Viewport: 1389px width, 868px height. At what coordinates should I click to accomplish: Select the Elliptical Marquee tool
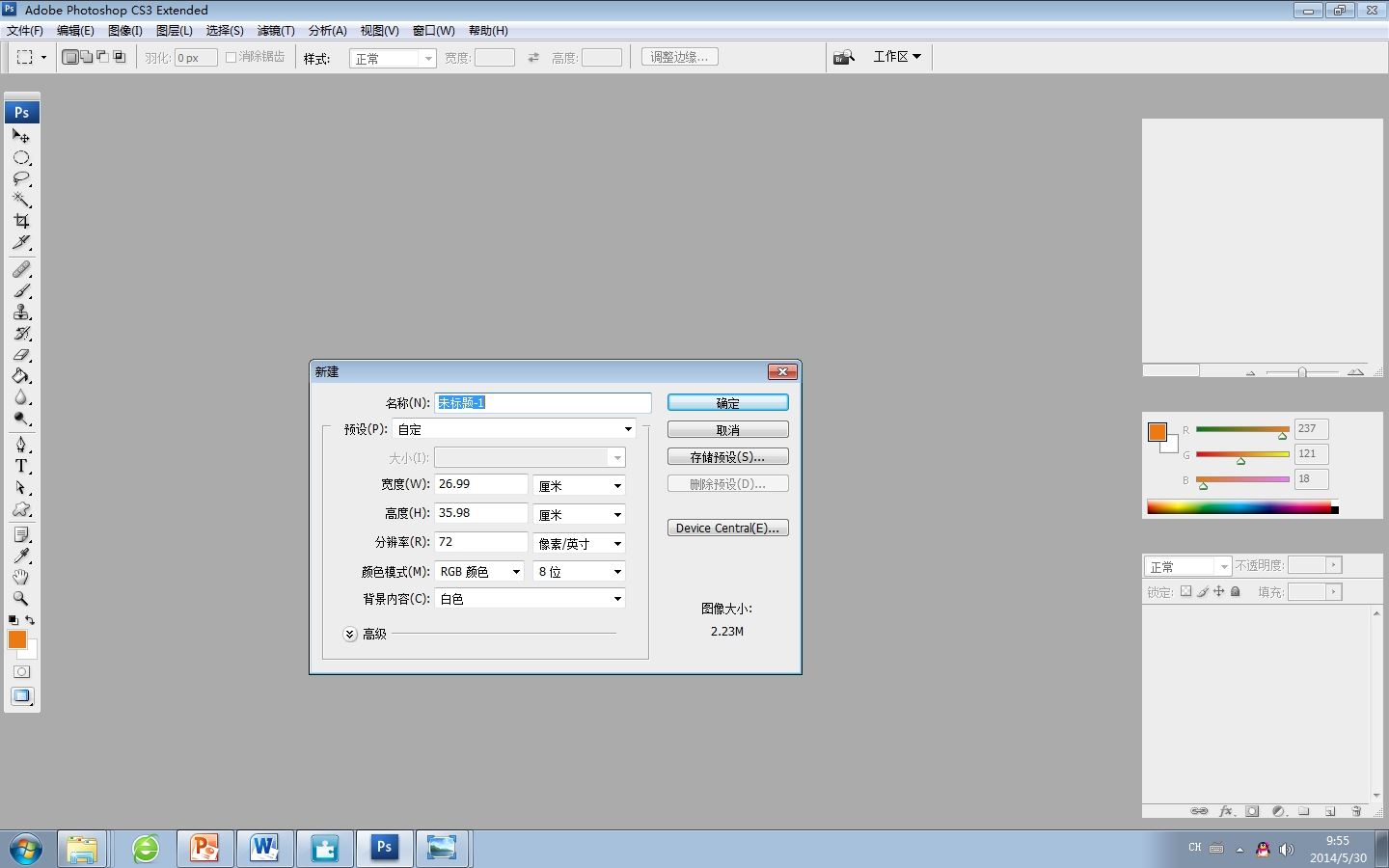[x=21, y=158]
